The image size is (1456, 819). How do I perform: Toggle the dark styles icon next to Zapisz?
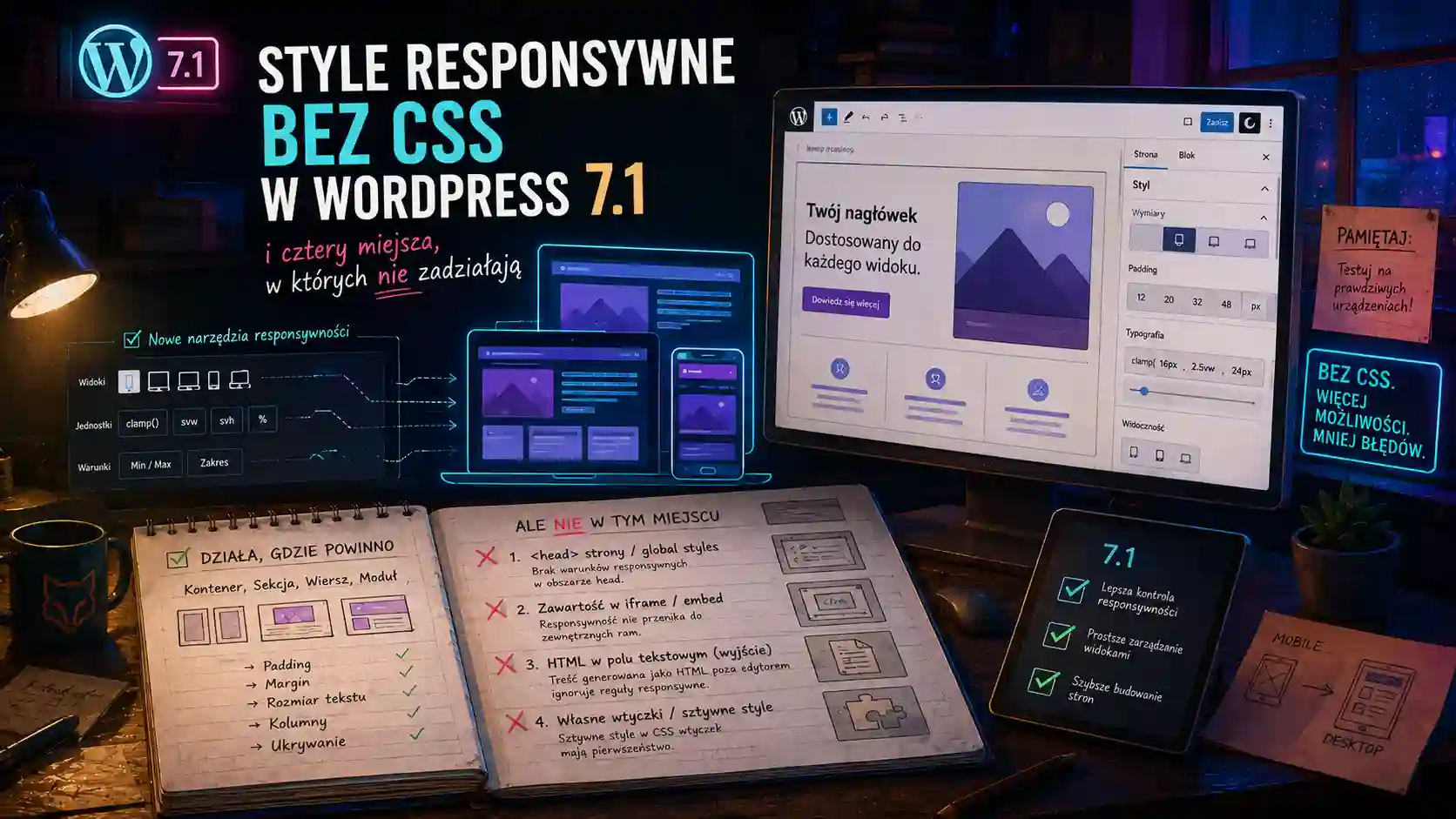coord(1249,123)
